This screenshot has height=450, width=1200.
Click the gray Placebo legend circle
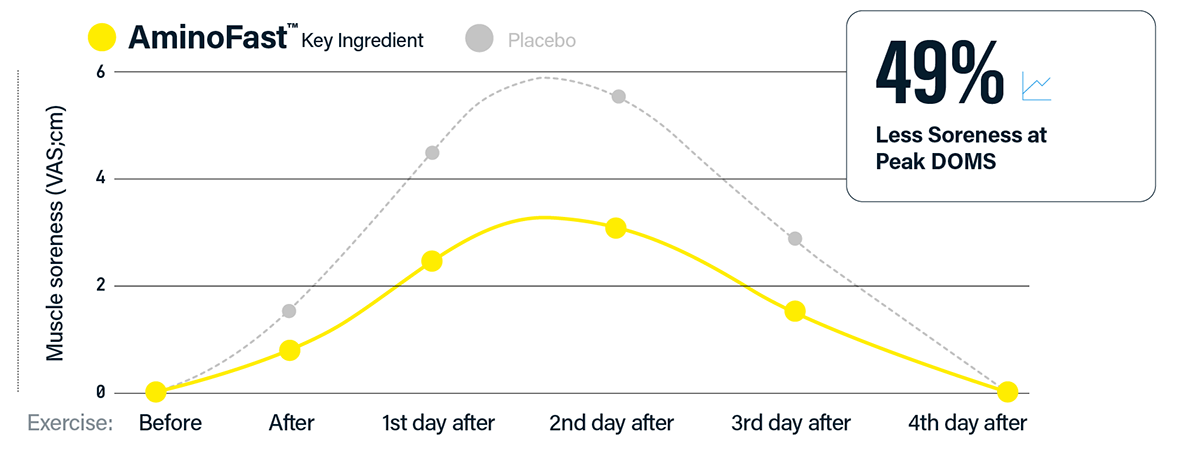480,41
